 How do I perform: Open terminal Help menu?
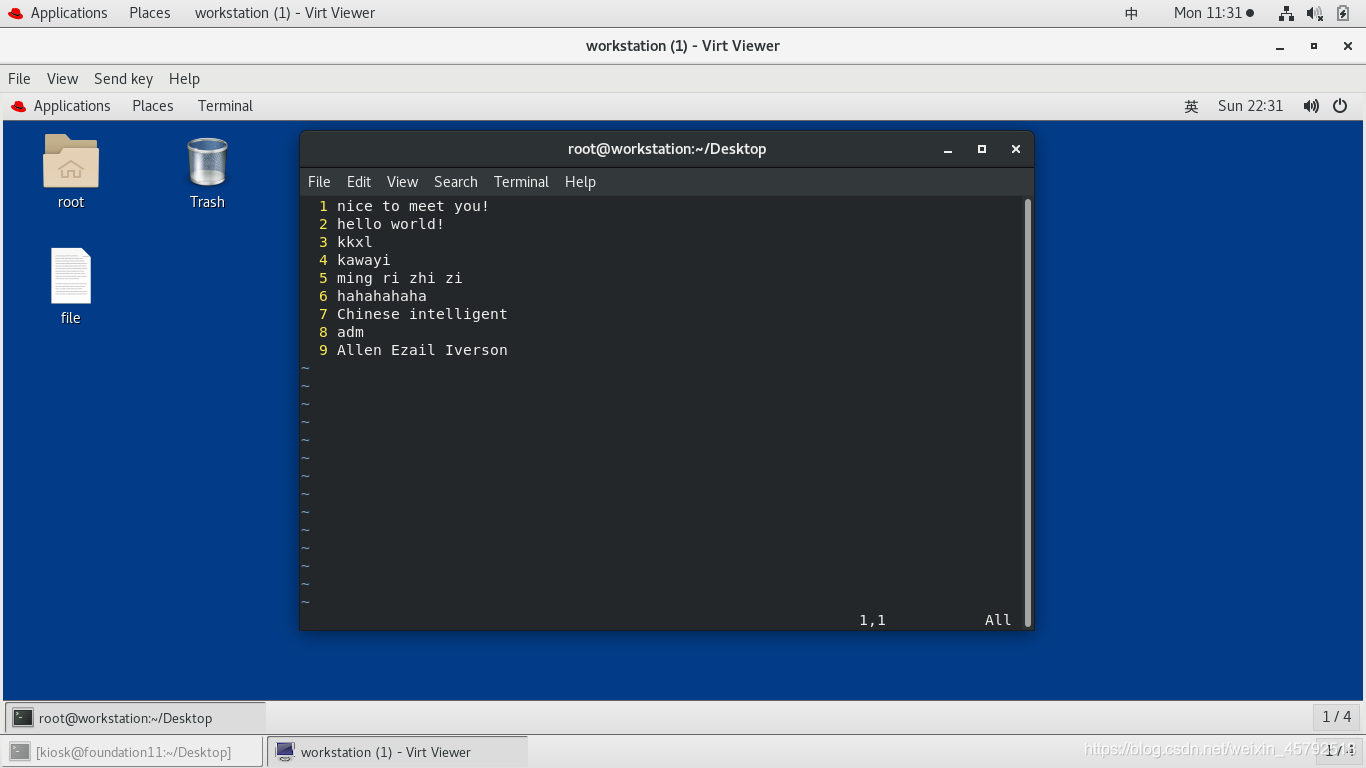(580, 182)
